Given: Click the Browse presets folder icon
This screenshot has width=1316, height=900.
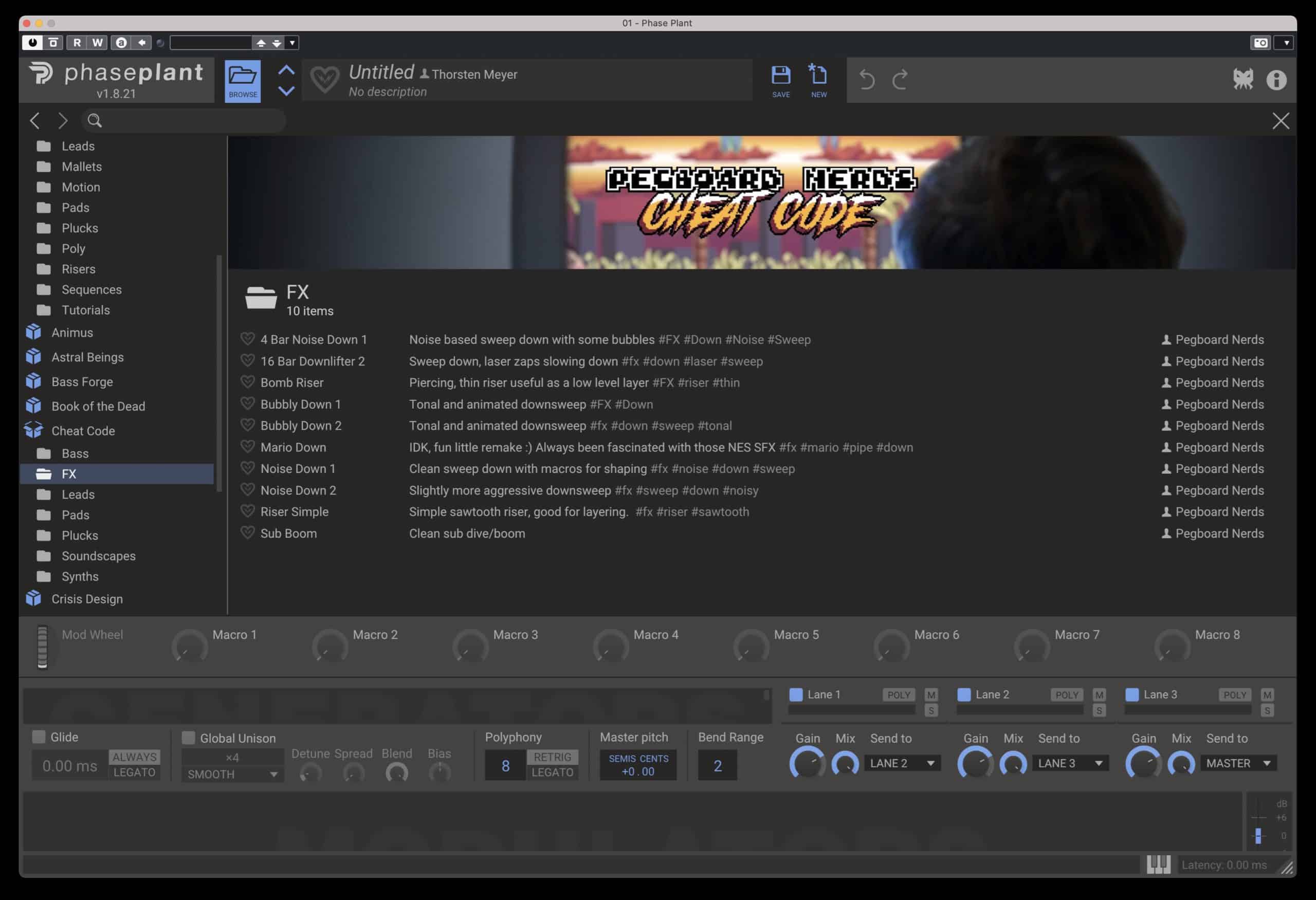Looking at the screenshot, I should point(243,81).
